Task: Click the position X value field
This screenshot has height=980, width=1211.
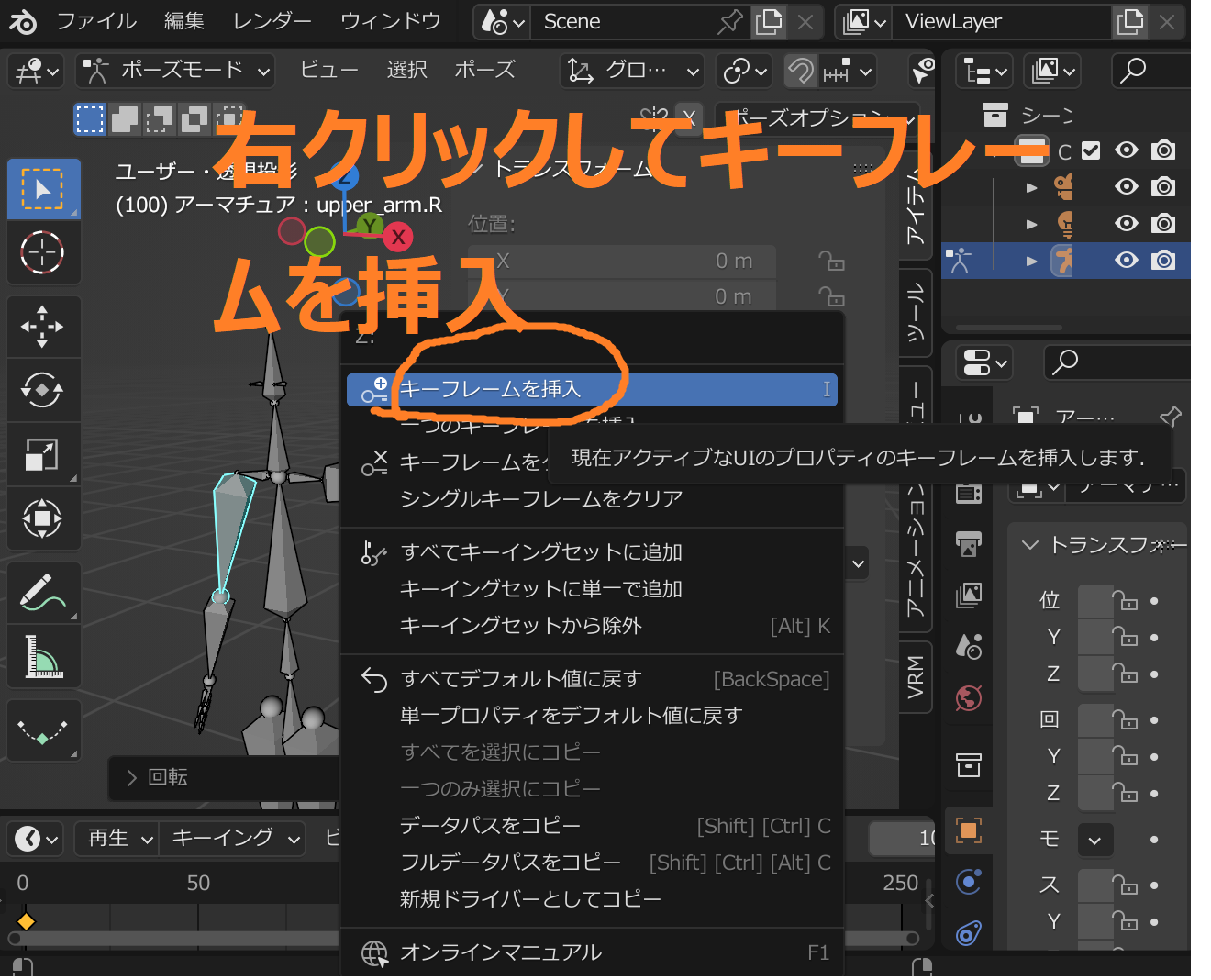Action: [624, 262]
